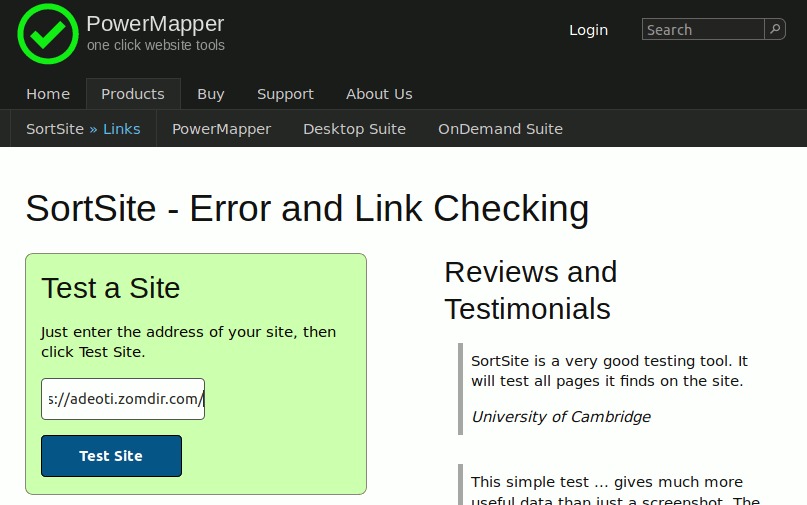Go to the Home menu item

pyautogui.click(x=48, y=94)
